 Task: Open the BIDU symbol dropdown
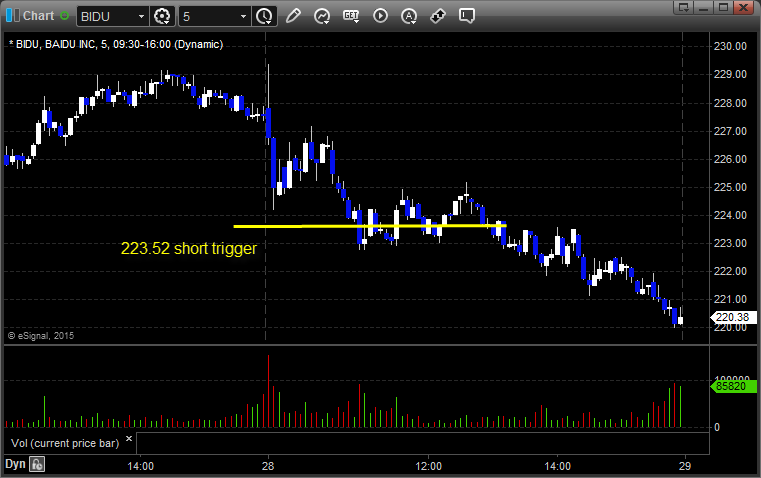coord(141,16)
